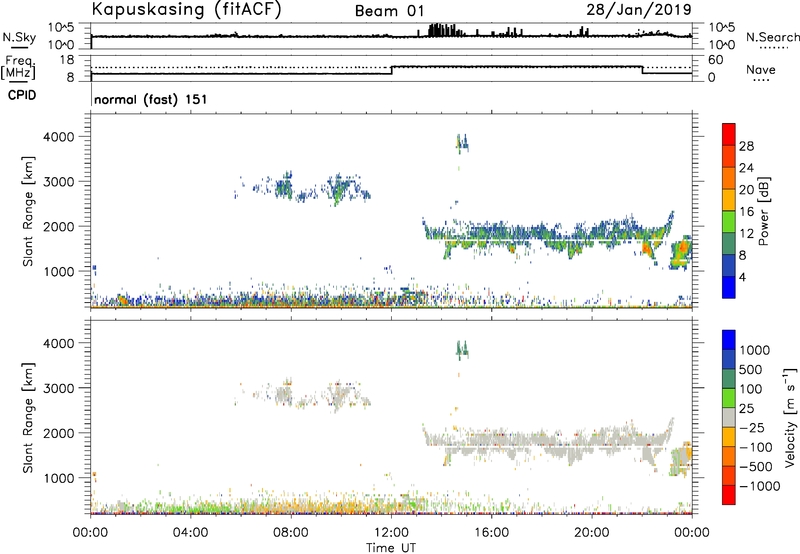Click the "4000" tick of the power panel
This screenshot has height=554, width=800.
58,137
